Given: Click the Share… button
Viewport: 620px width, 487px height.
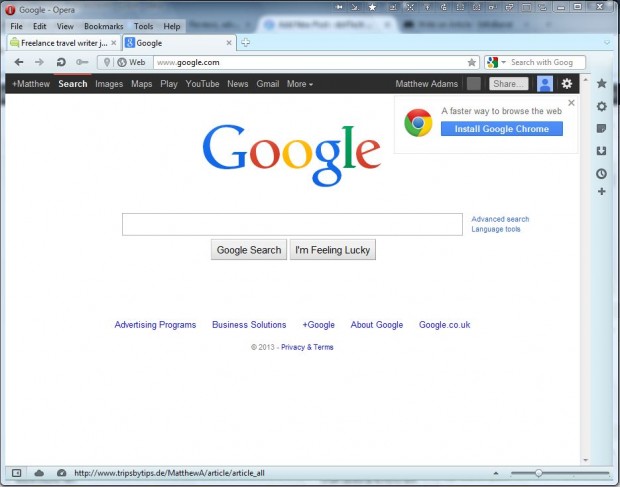Looking at the screenshot, I should point(508,84).
